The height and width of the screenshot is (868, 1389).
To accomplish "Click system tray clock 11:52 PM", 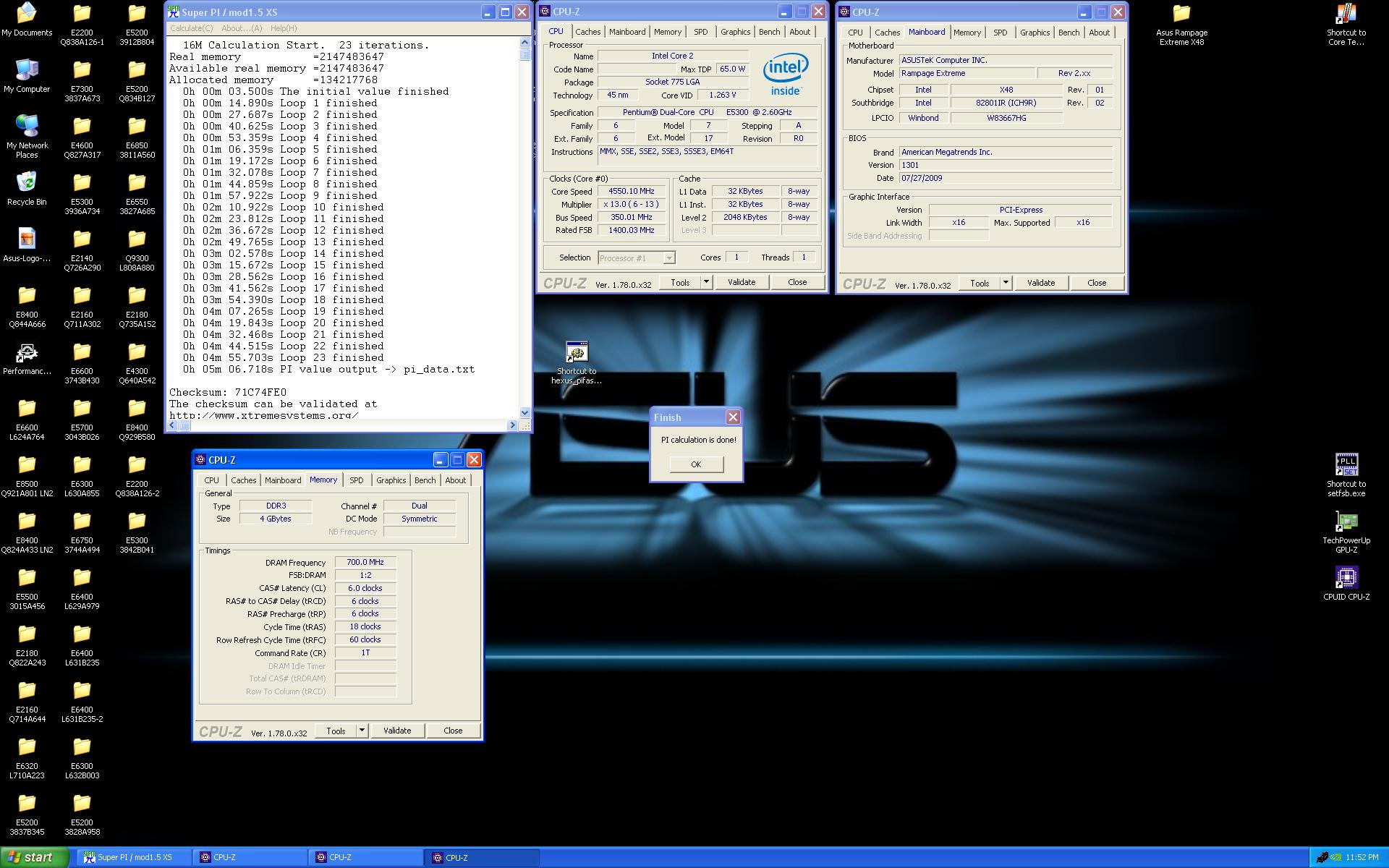I will click(1362, 858).
